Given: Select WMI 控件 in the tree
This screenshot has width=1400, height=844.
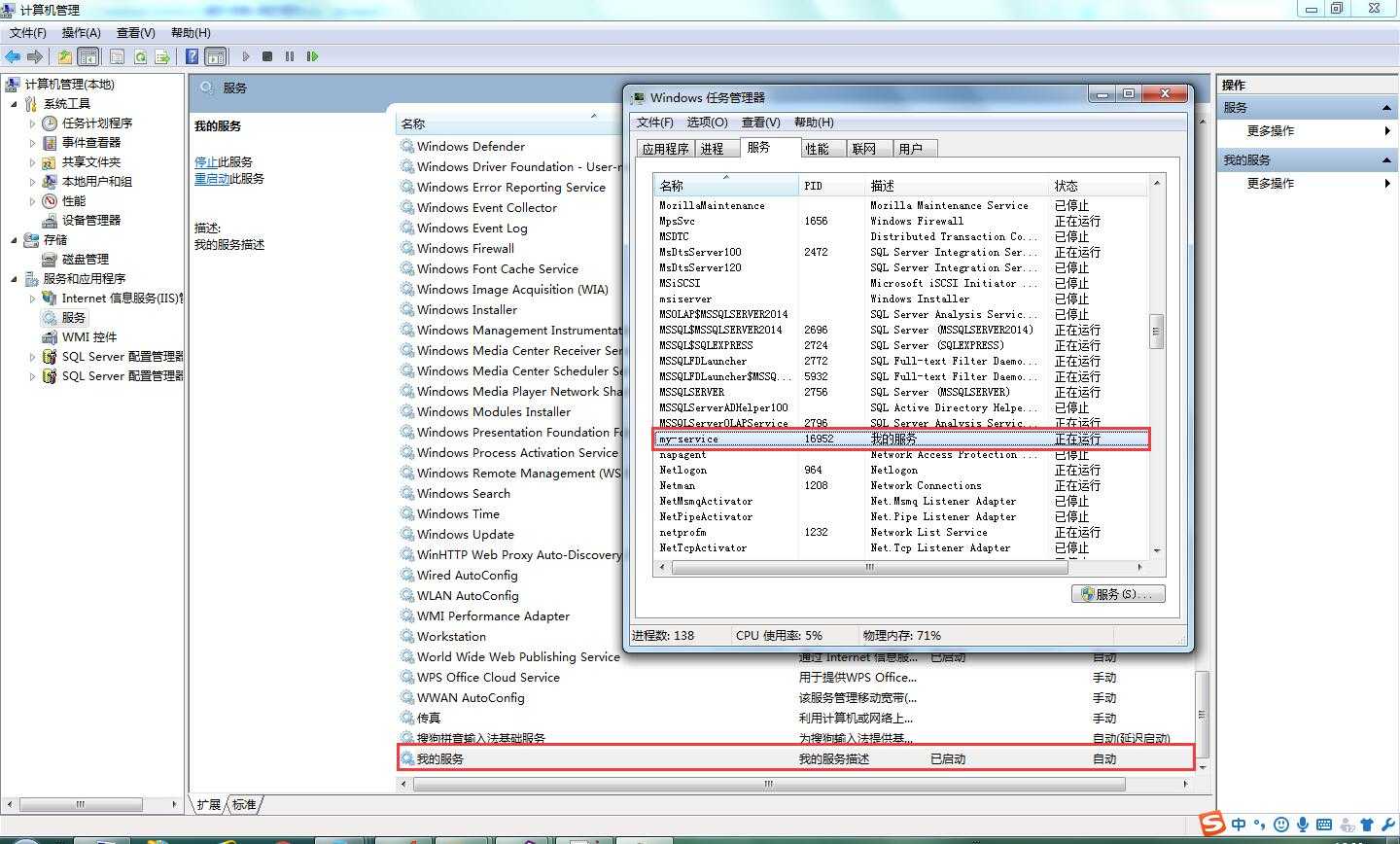Looking at the screenshot, I should coord(89,337).
